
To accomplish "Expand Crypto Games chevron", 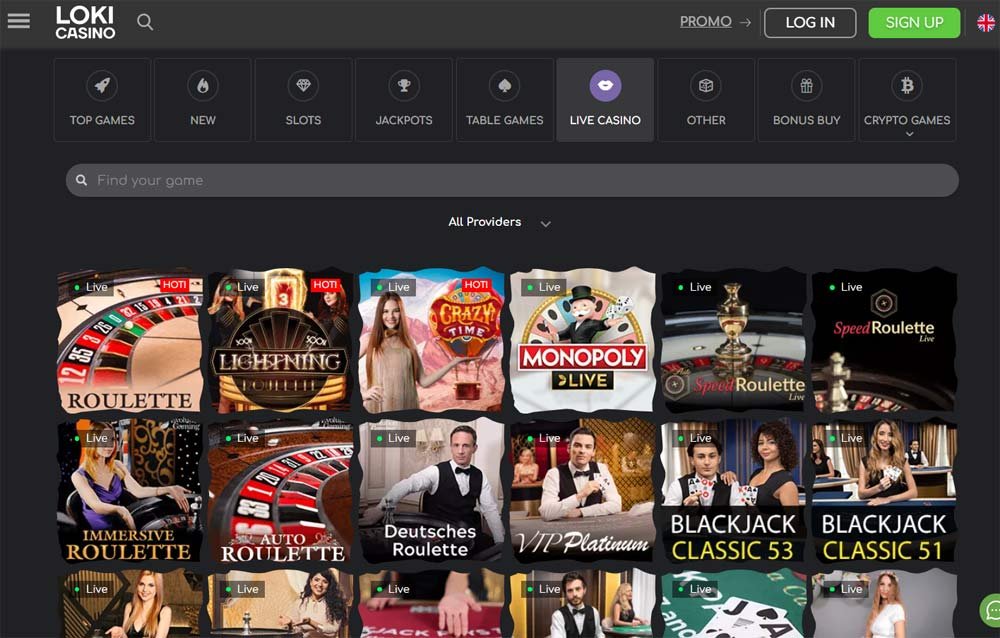I will [909, 134].
